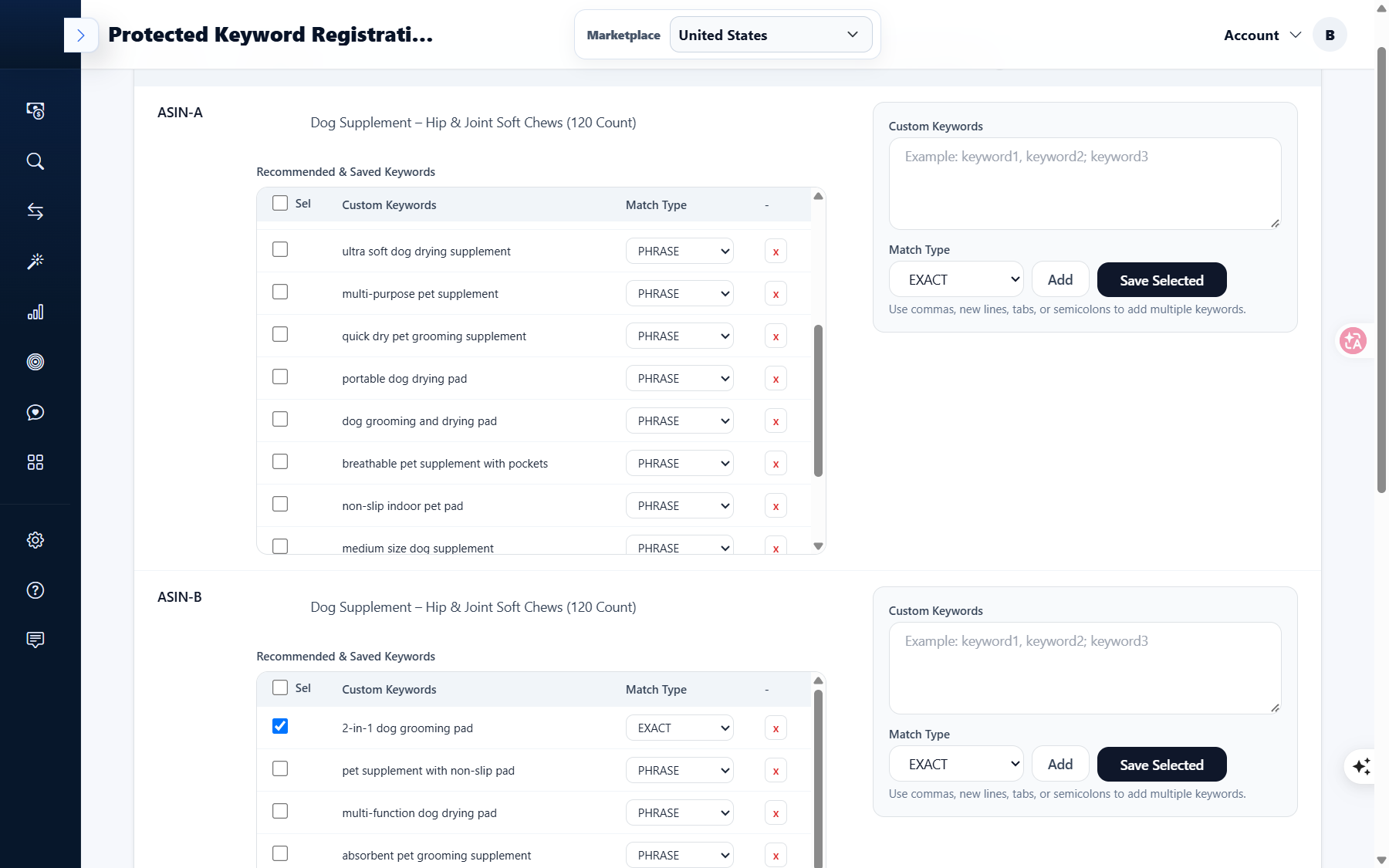Click Save Selected in ASIN-A panel

pyautogui.click(x=1161, y=279)
